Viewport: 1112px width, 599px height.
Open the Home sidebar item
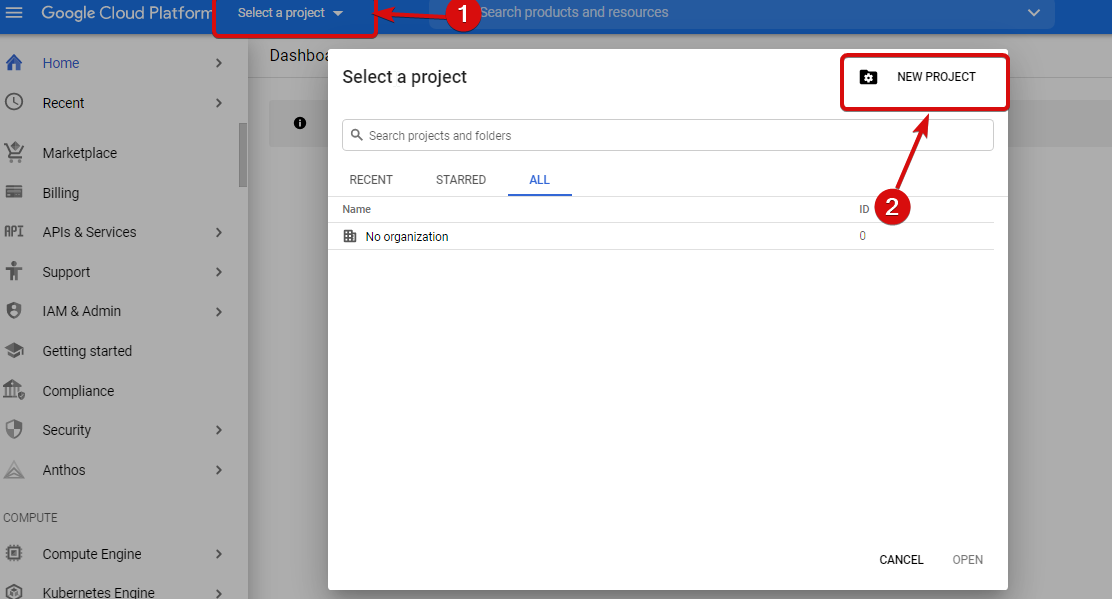[61, 63]
